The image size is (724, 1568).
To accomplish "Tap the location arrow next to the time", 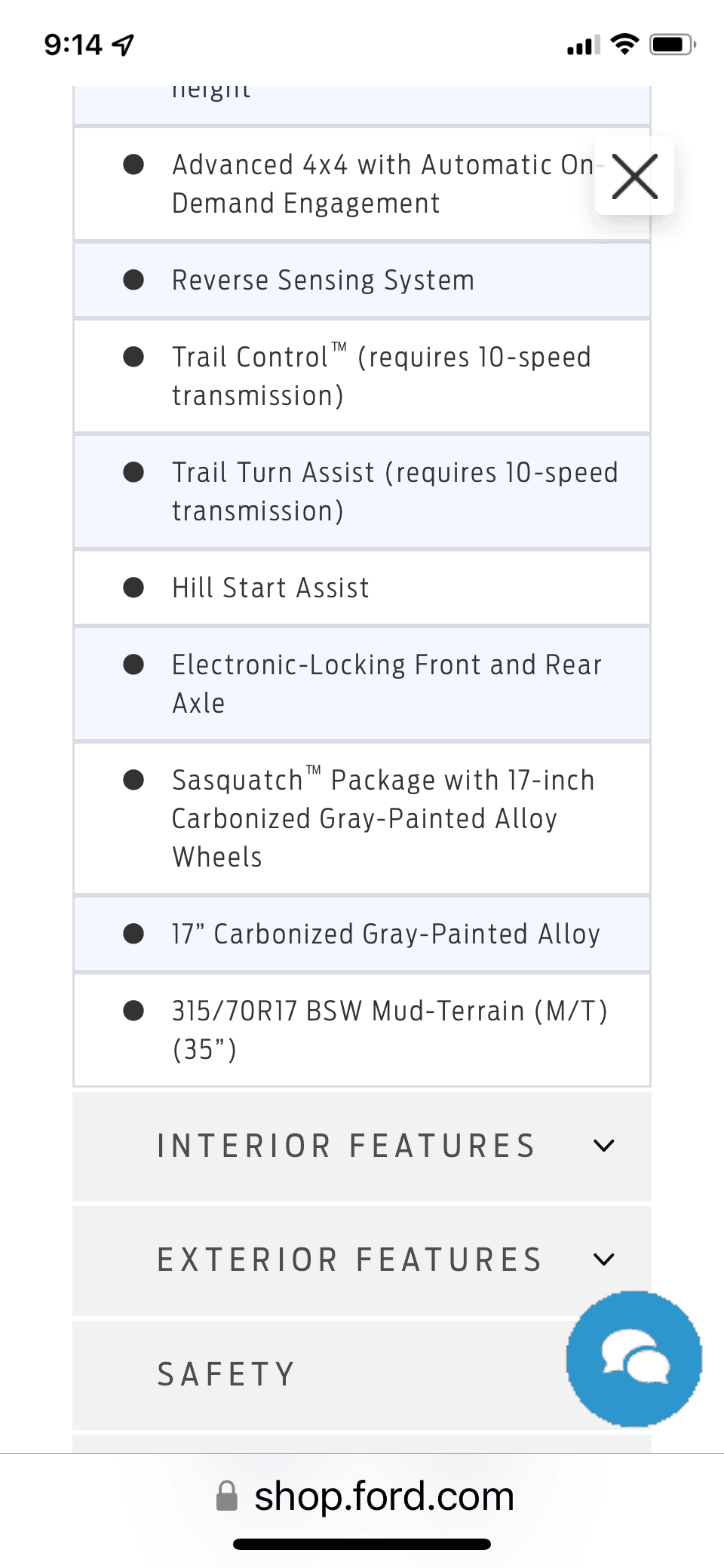I will pos(123,45).
